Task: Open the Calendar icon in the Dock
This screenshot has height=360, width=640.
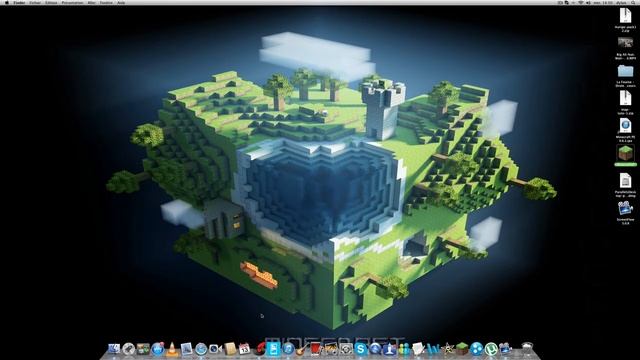Action: (244, 349)
